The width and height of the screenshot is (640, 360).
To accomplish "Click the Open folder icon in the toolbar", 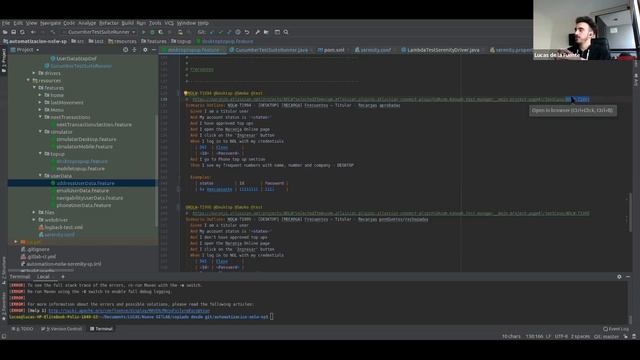I will (5, 32).
